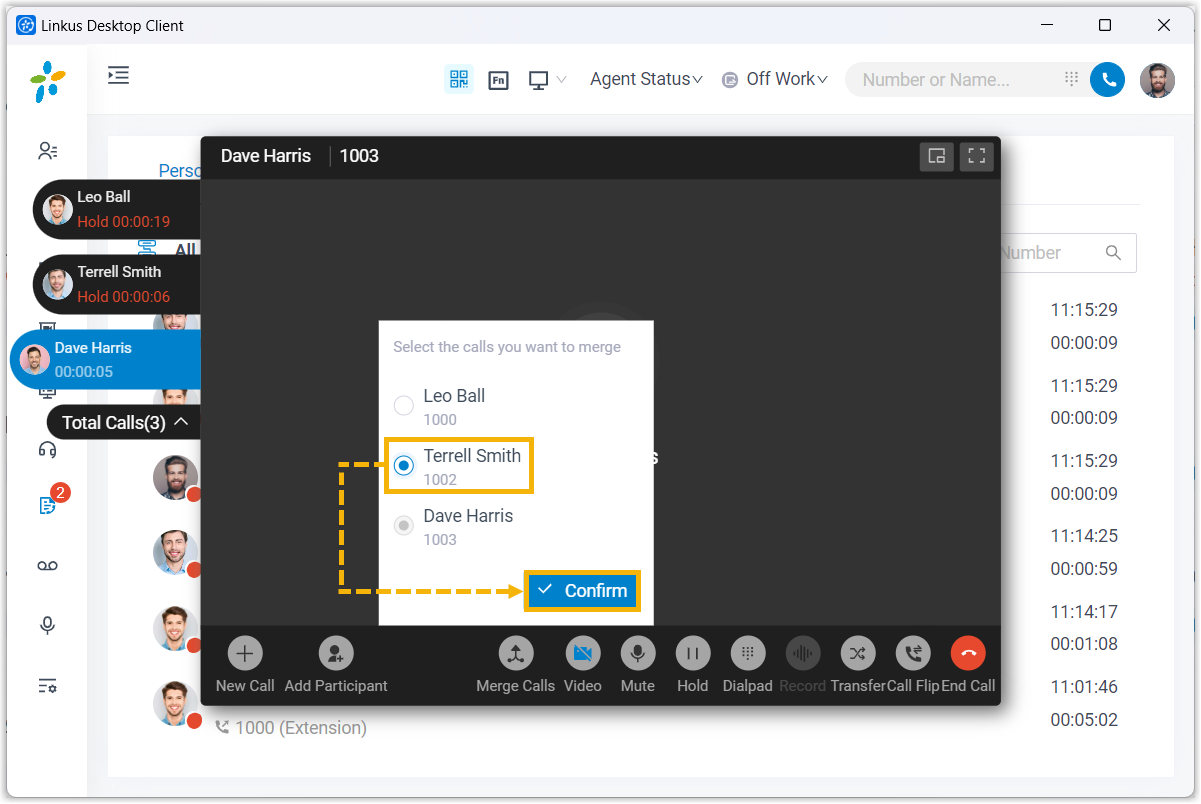This screenshot has width=1201, height=804.
Task: Open the Function Keys (Fn) icon
Action: (498, 80)
